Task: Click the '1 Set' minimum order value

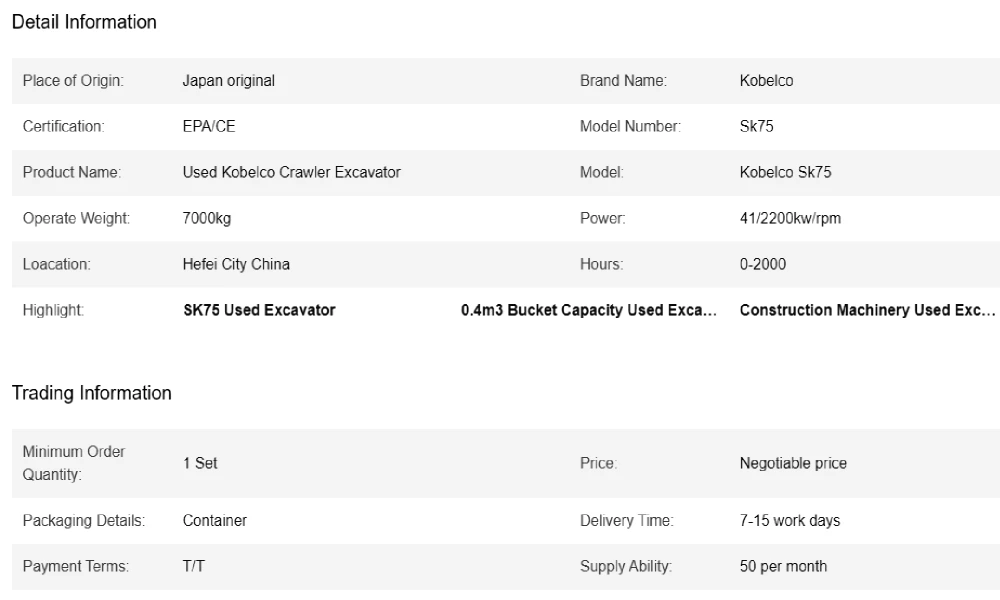Action: point(200,463)
